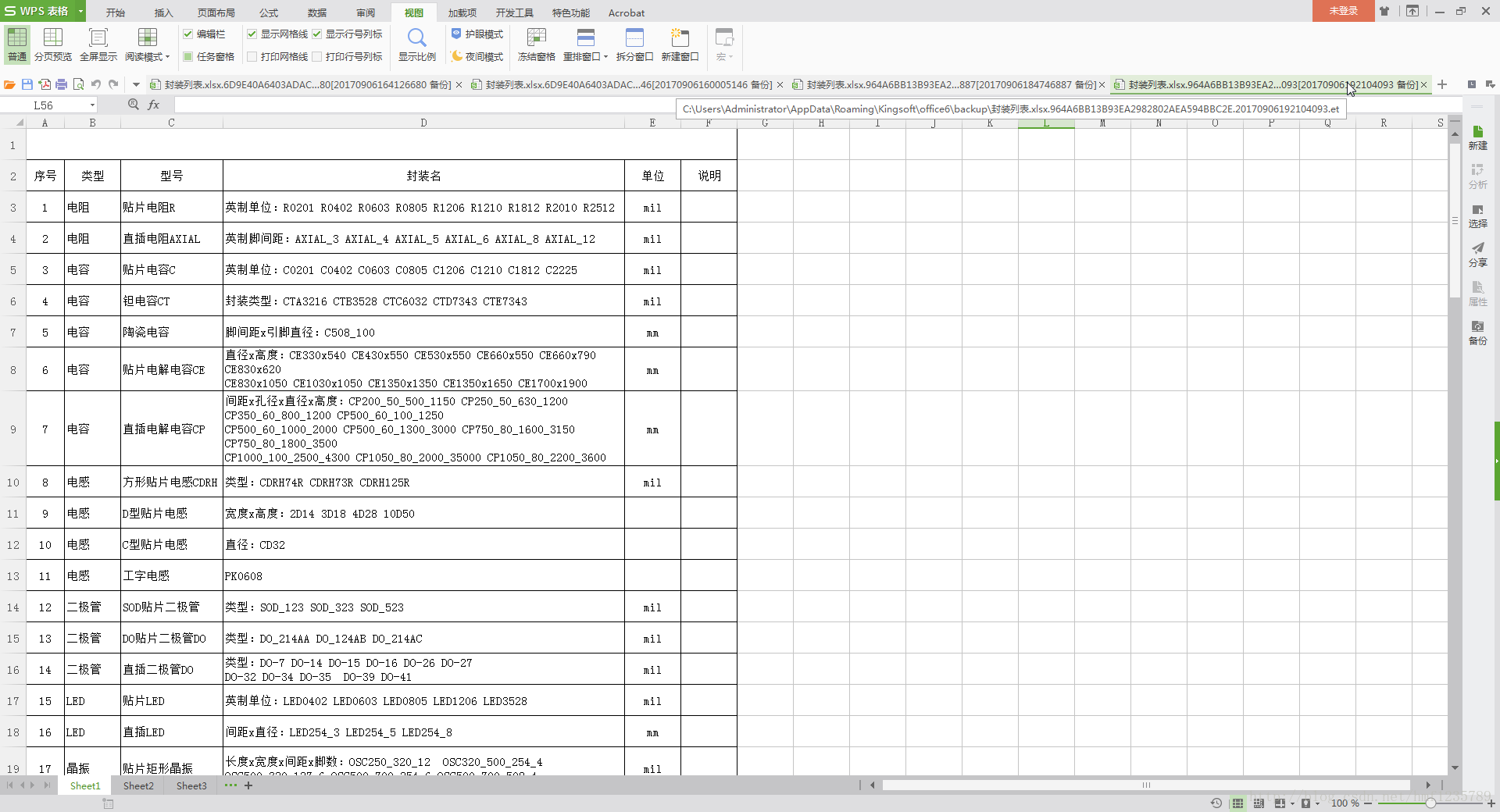Open a new document tab with plus
Viewport: 1500px width, 812px height.
click(1442, 84)
